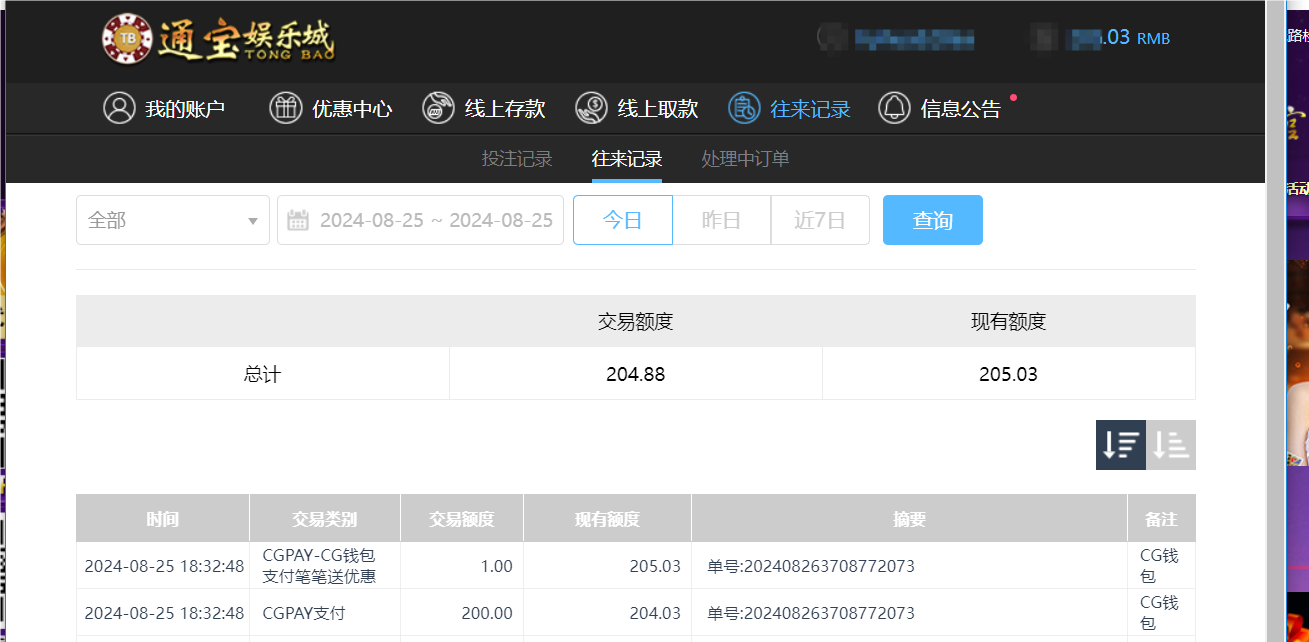Expand the dropdown arrow beside 全部
This screenshot has width=1309, height=642.
(253, 219)
